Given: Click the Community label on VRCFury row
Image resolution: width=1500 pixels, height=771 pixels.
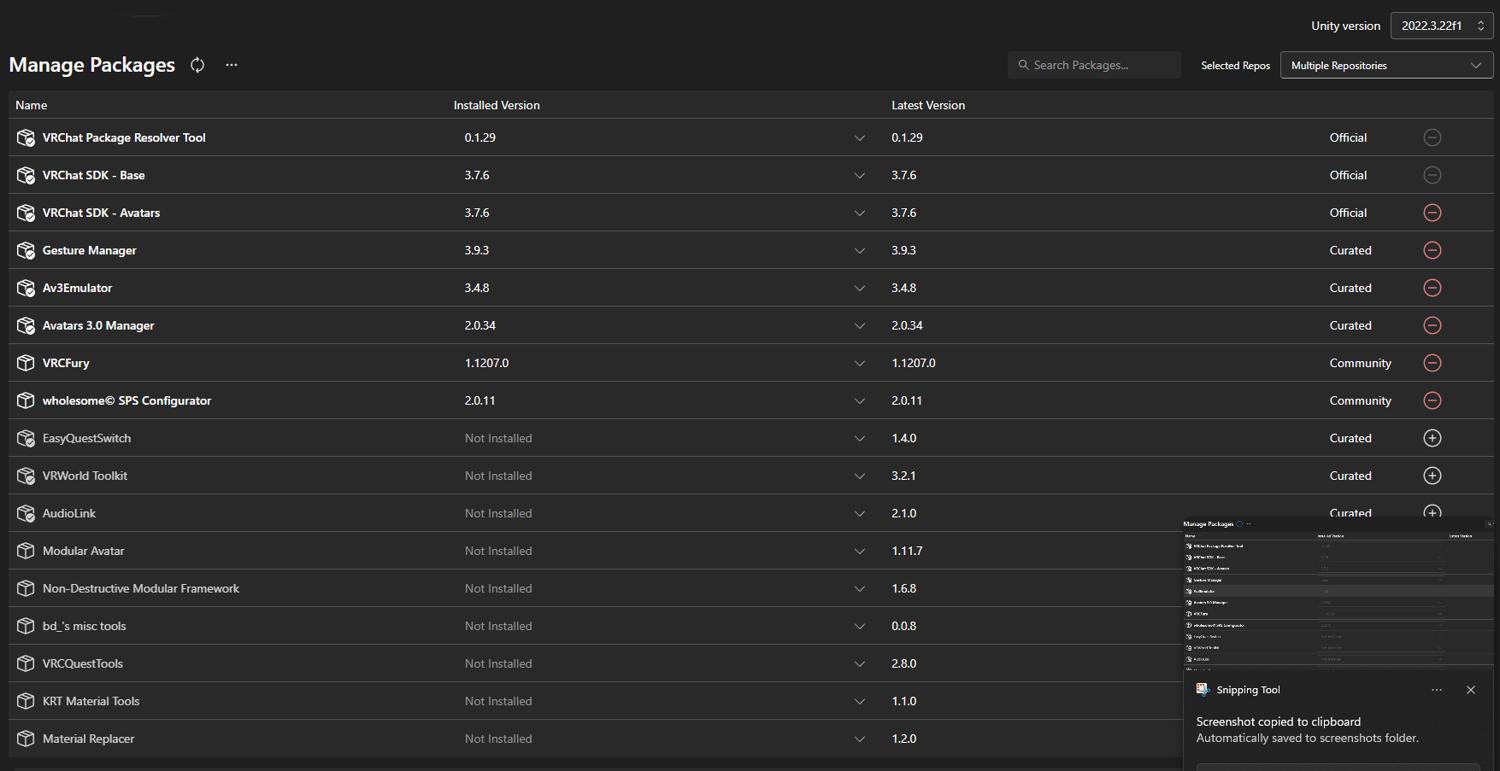Looking at the screenshot, I should [x=1360, y=363].
